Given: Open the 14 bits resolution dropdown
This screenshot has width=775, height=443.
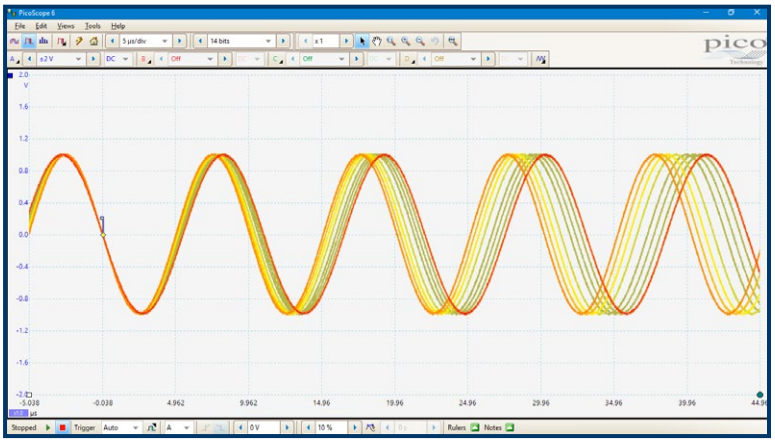Looking at the screenshot, I should (241, 41).
